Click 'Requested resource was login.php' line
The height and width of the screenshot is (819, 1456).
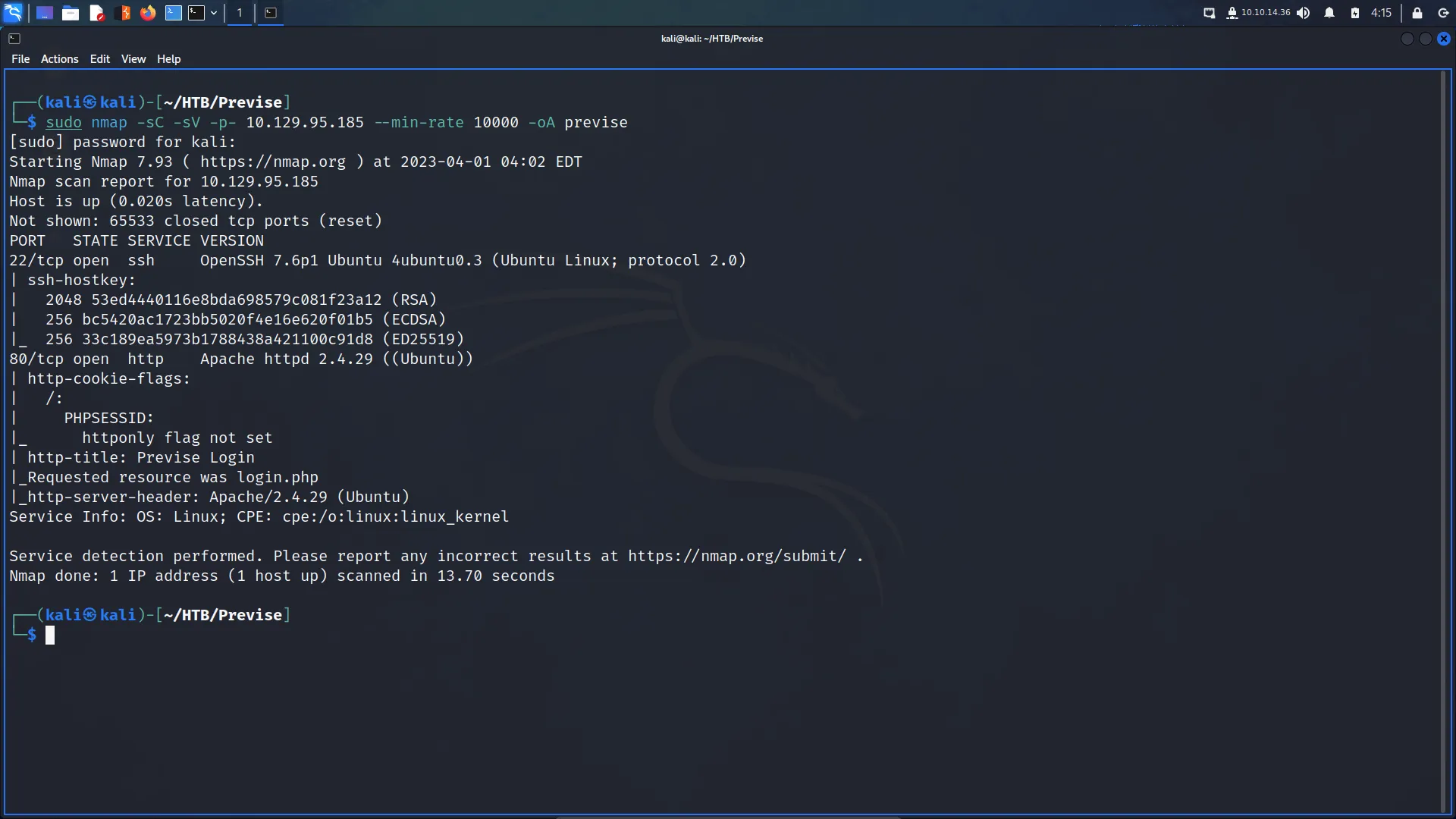(x=164, y=477)
